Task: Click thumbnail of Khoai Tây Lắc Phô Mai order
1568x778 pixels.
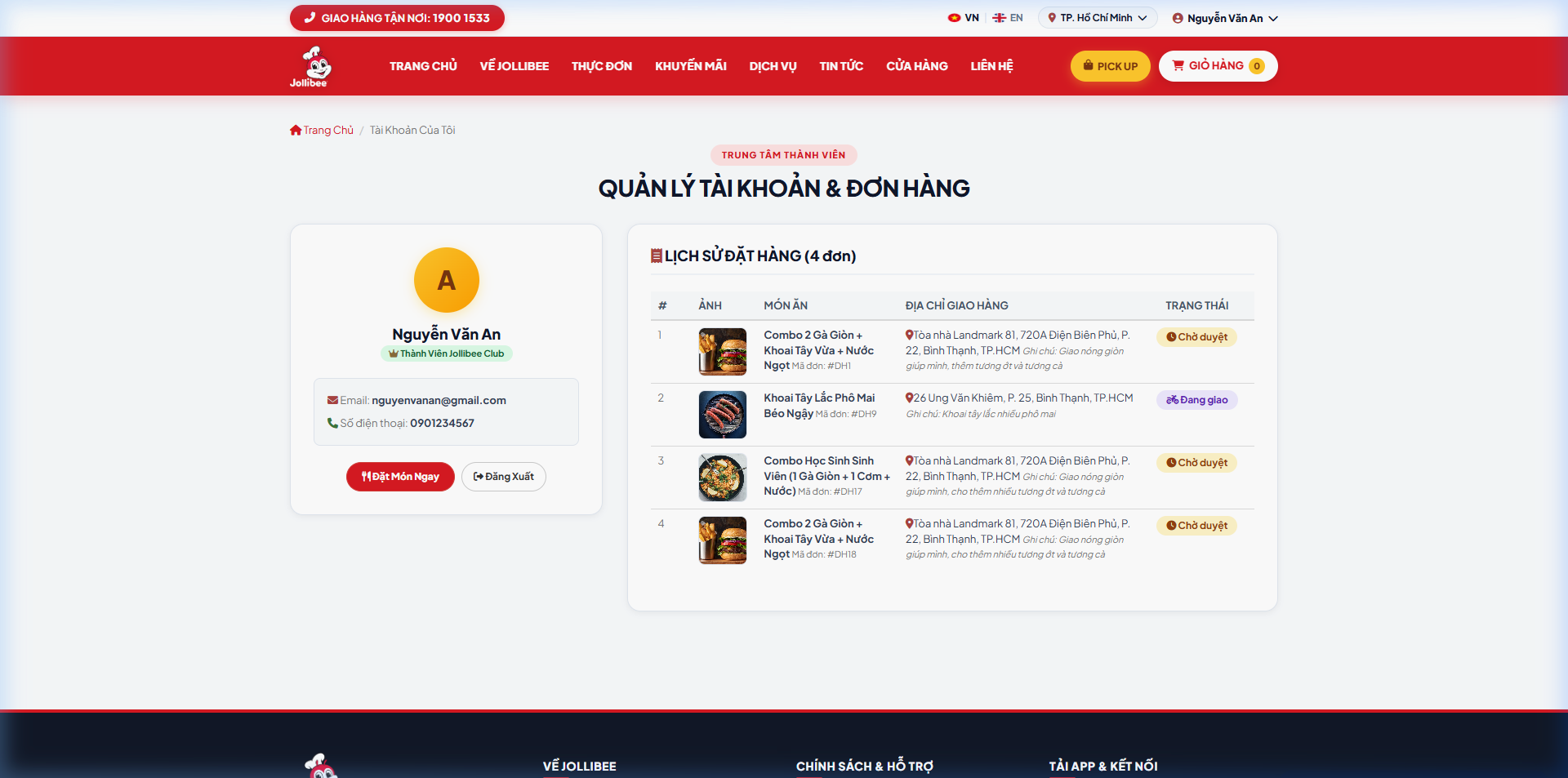Action: [x=723, y=415]
